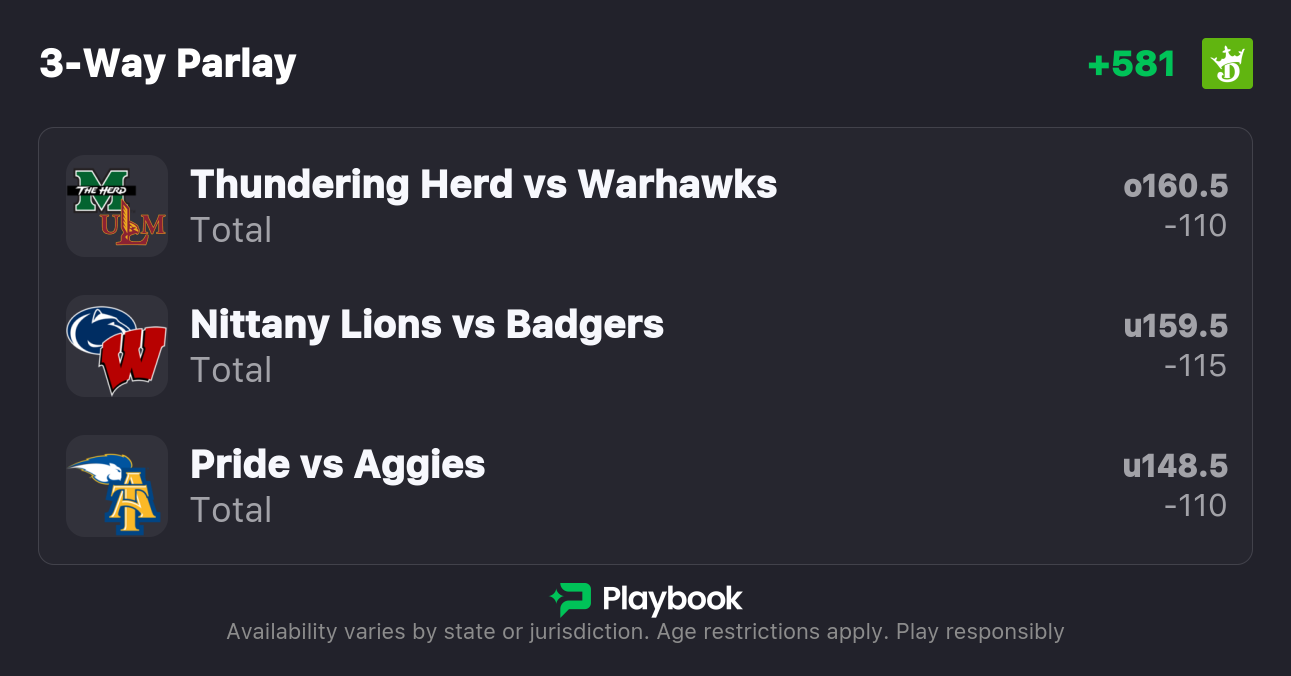Click the u148.5 total line
The image size is (1291, 676).
[x=1175, y=466]
